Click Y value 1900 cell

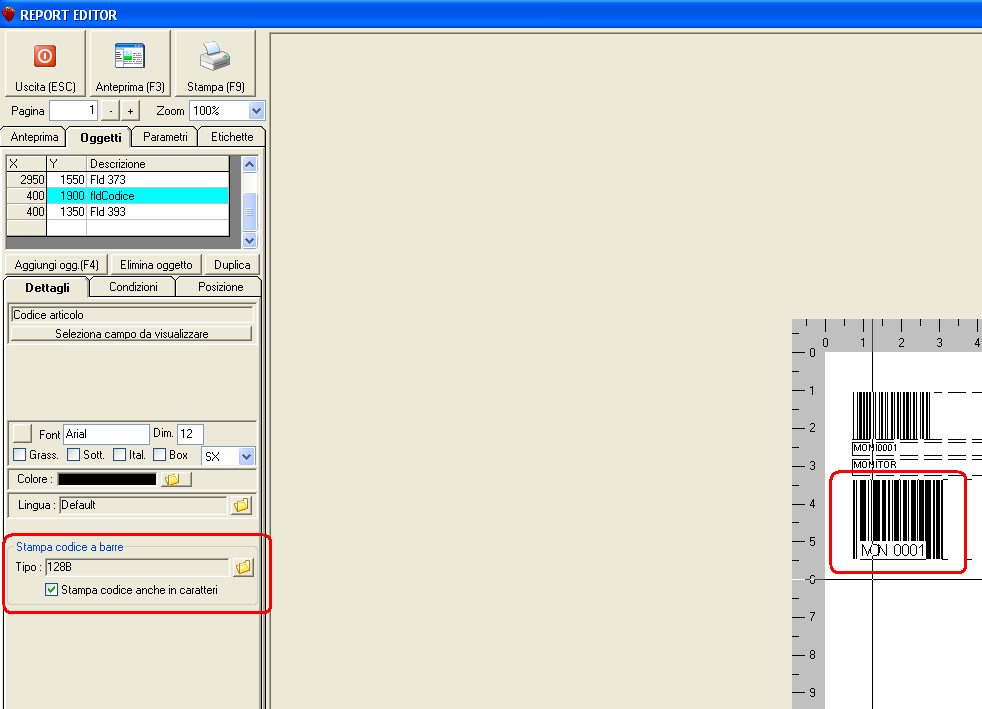(x=66, y=195)
